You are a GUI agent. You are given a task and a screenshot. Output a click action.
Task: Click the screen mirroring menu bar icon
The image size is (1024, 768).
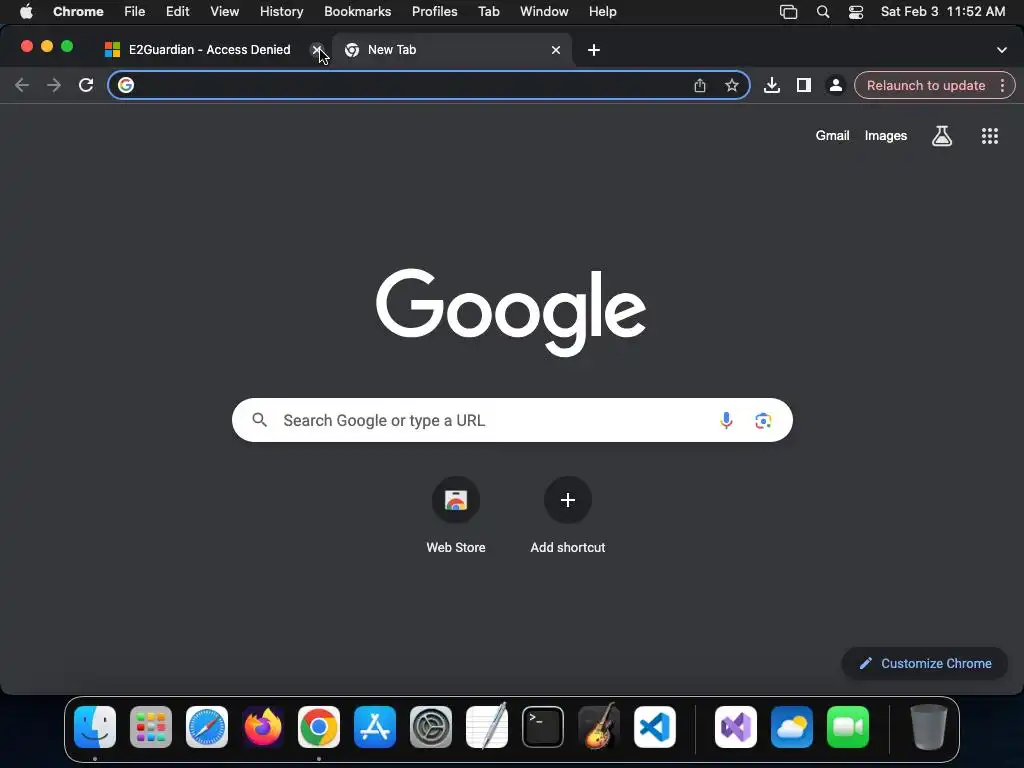[788, 11]
